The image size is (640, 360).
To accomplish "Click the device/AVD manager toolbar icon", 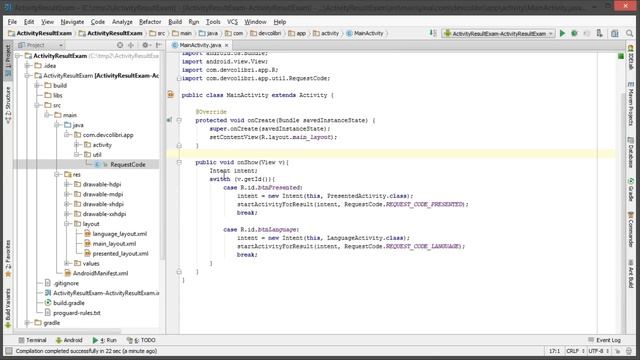I will pos(599,33).
